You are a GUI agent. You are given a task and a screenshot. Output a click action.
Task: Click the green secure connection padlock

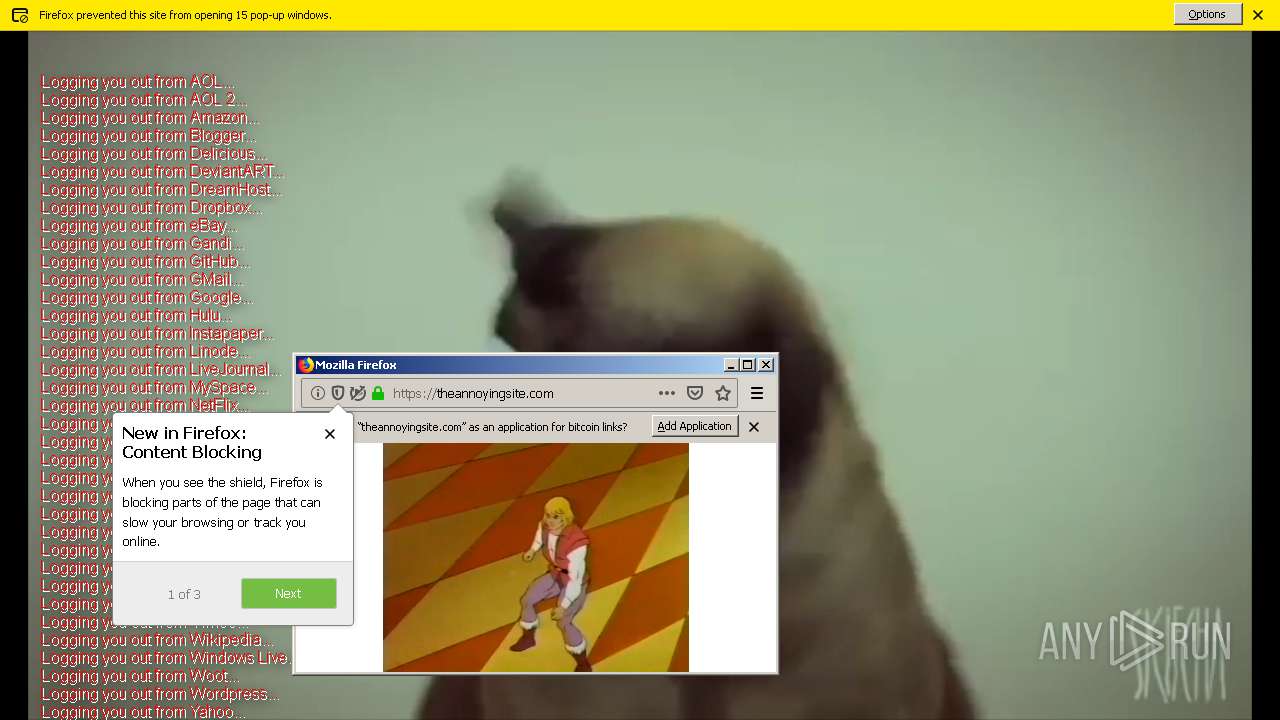click(x=377, y=393)
